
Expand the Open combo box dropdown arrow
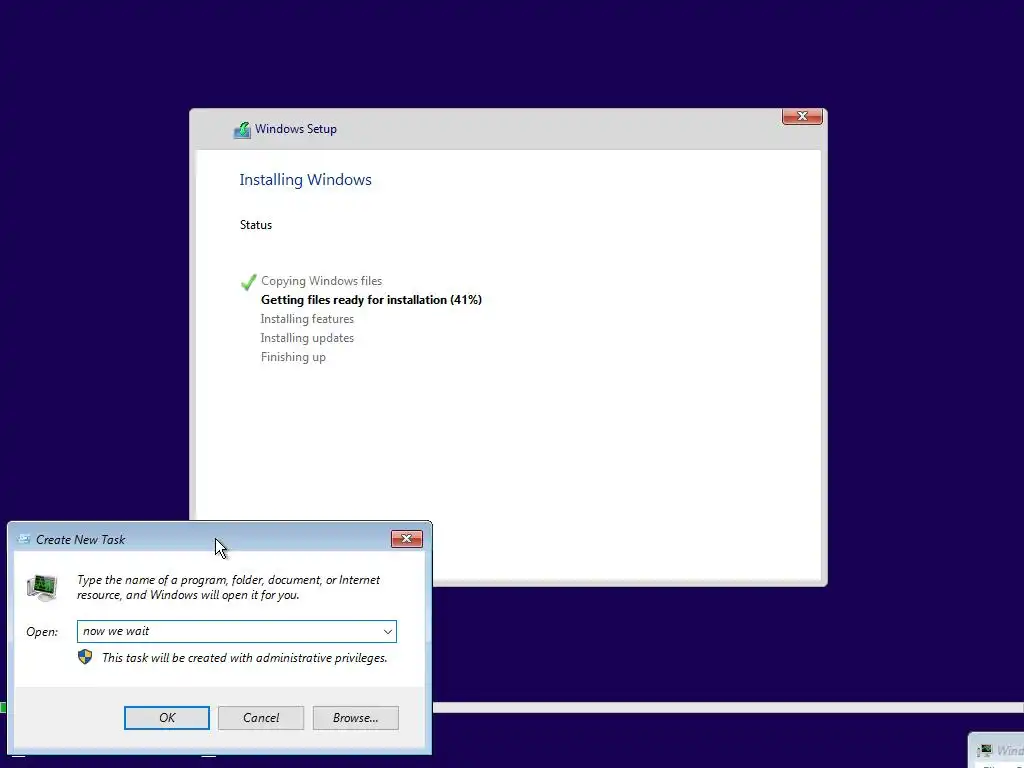coord(387,632)
